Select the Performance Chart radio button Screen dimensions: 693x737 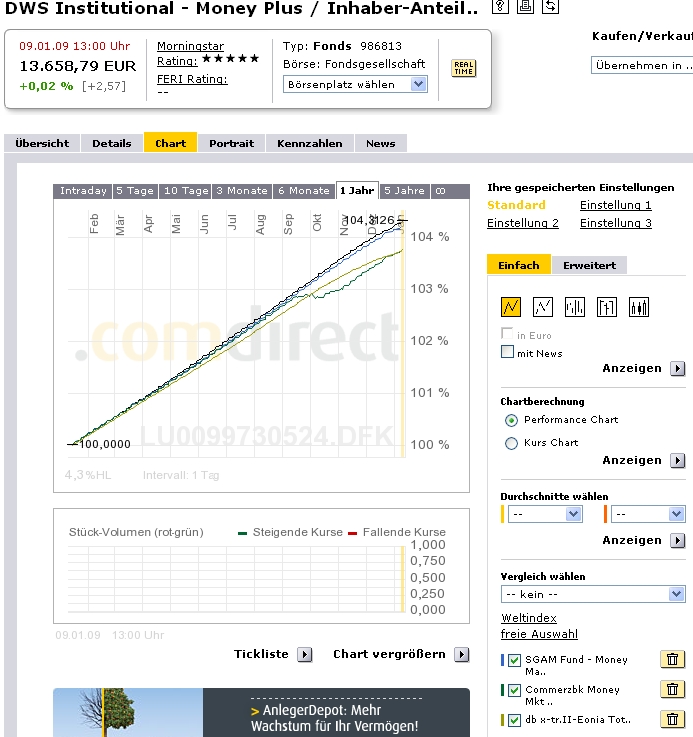click(x=511, y=420)
